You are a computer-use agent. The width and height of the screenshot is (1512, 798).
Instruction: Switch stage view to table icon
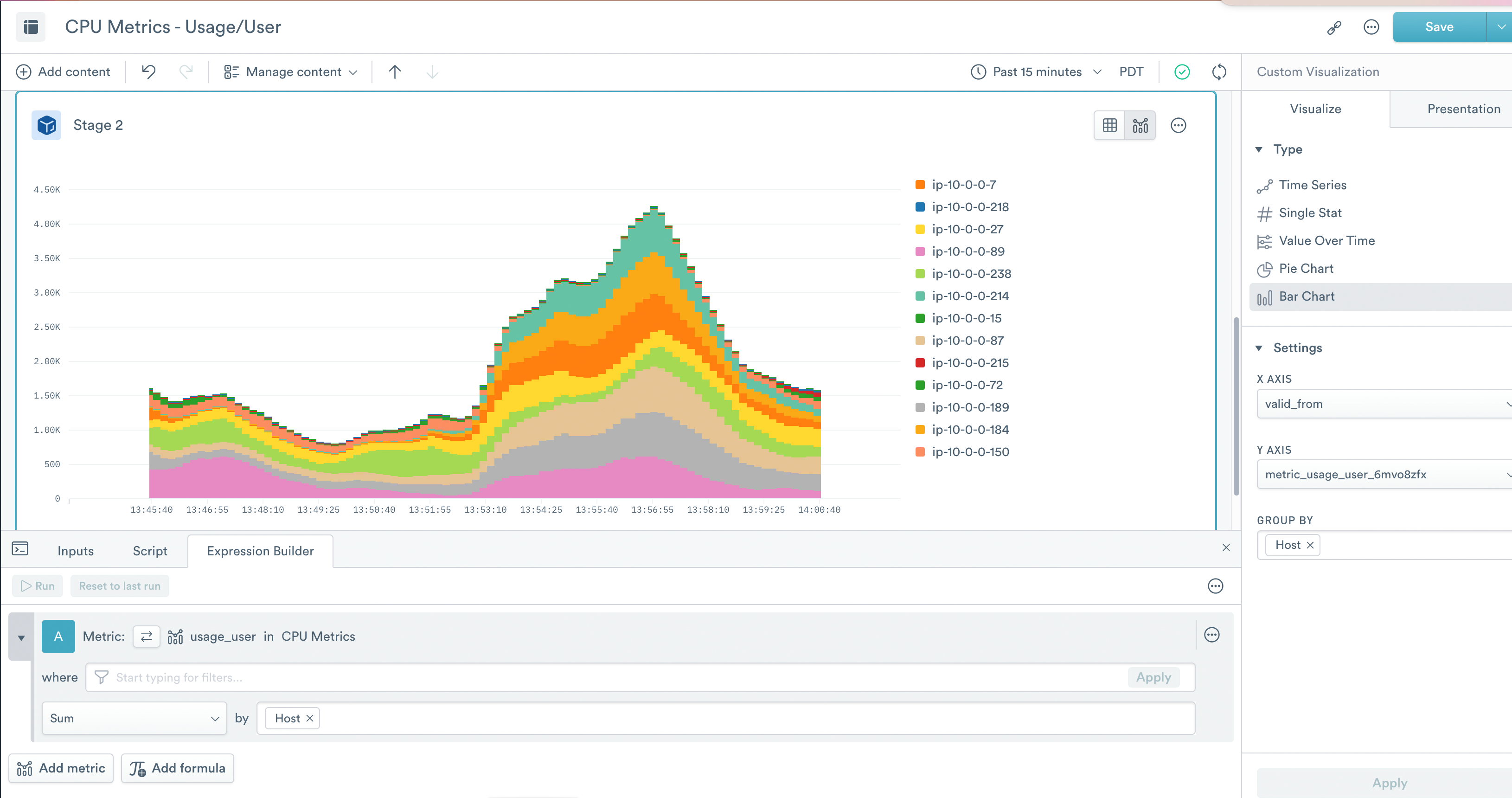click(x=1109, y=125)
